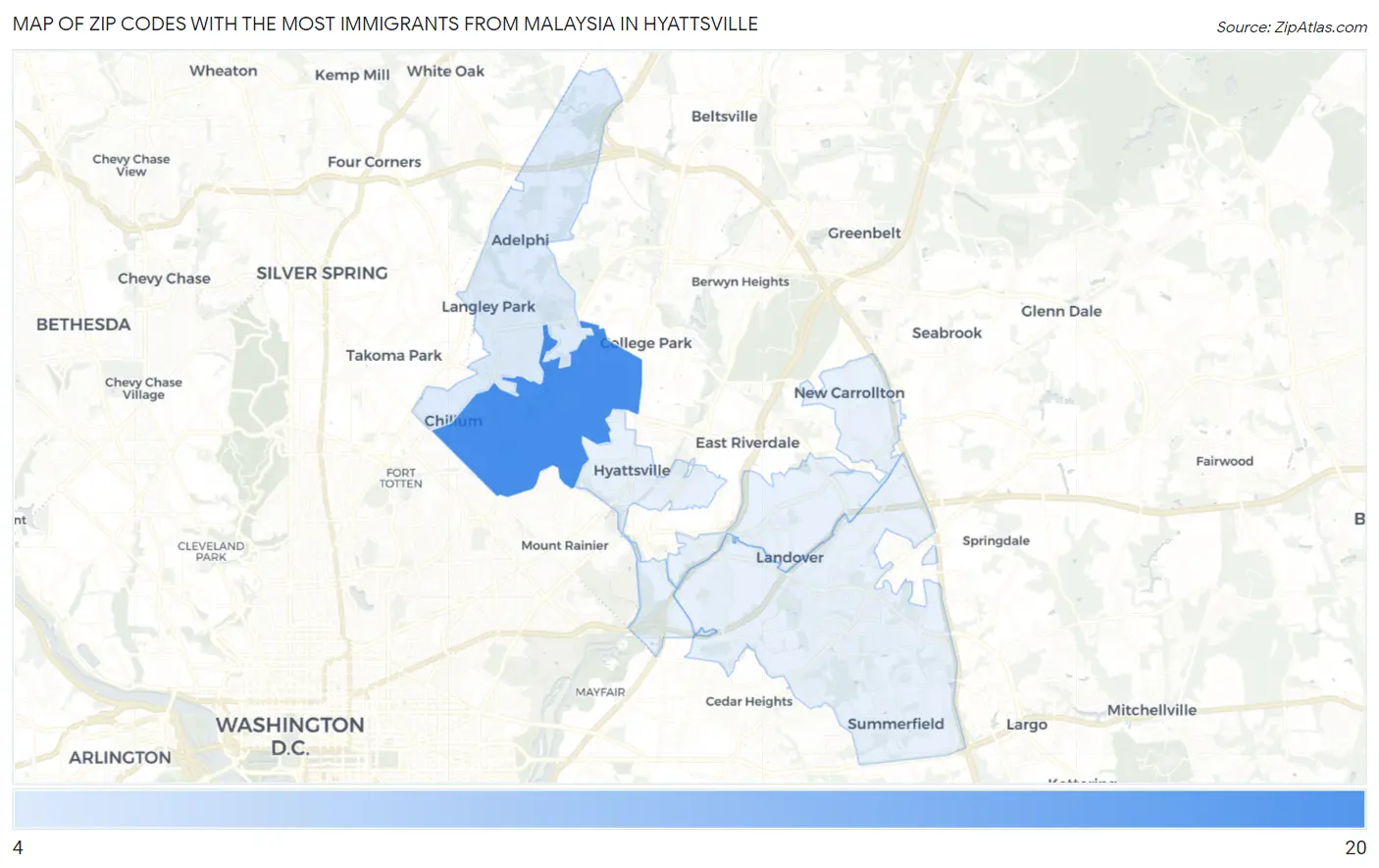Click the Seabrook map label
This screenshot has width=1379, height=868.
coord(946,332)
